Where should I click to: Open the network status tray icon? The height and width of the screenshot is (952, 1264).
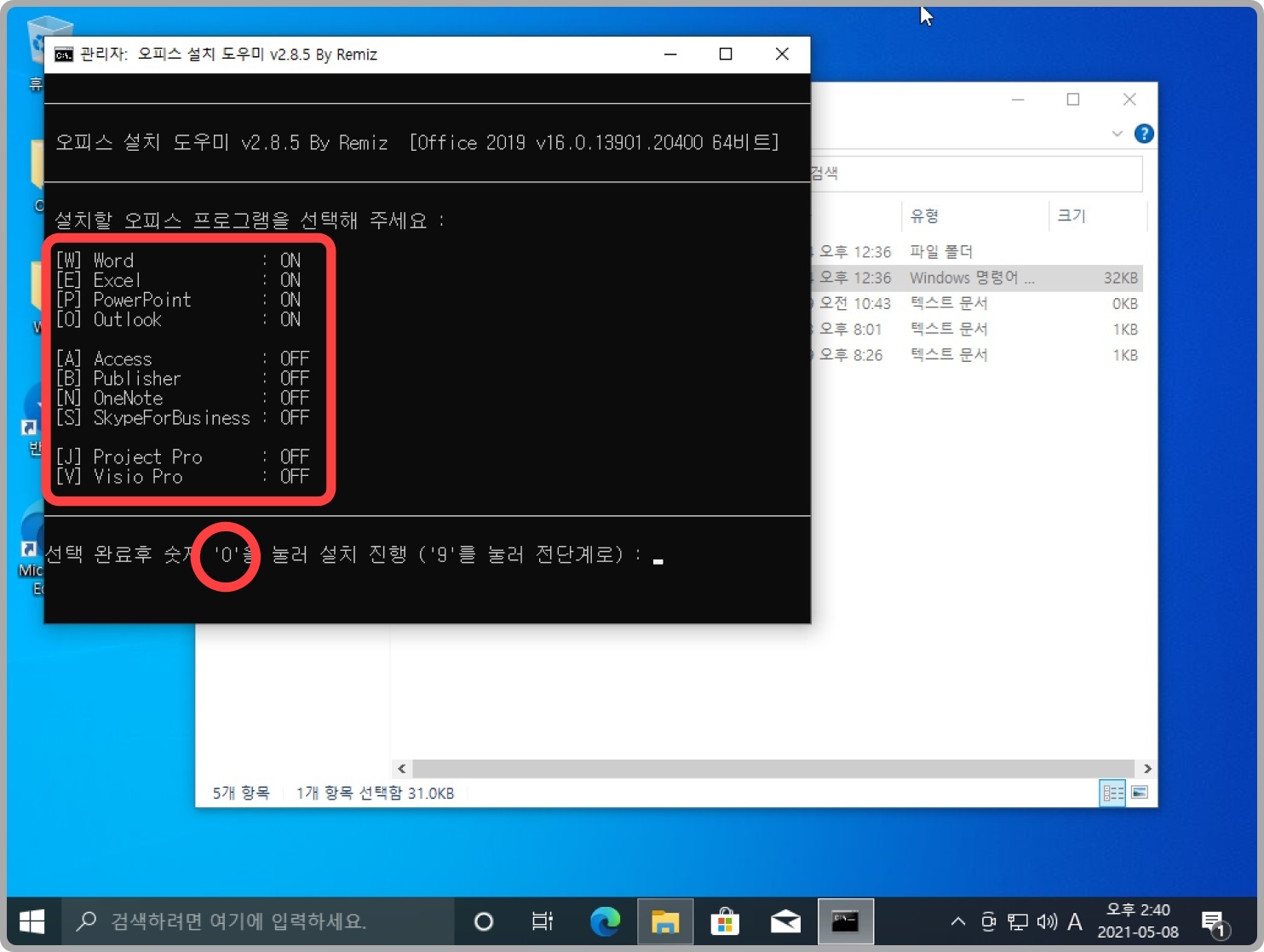point(1017,921)
